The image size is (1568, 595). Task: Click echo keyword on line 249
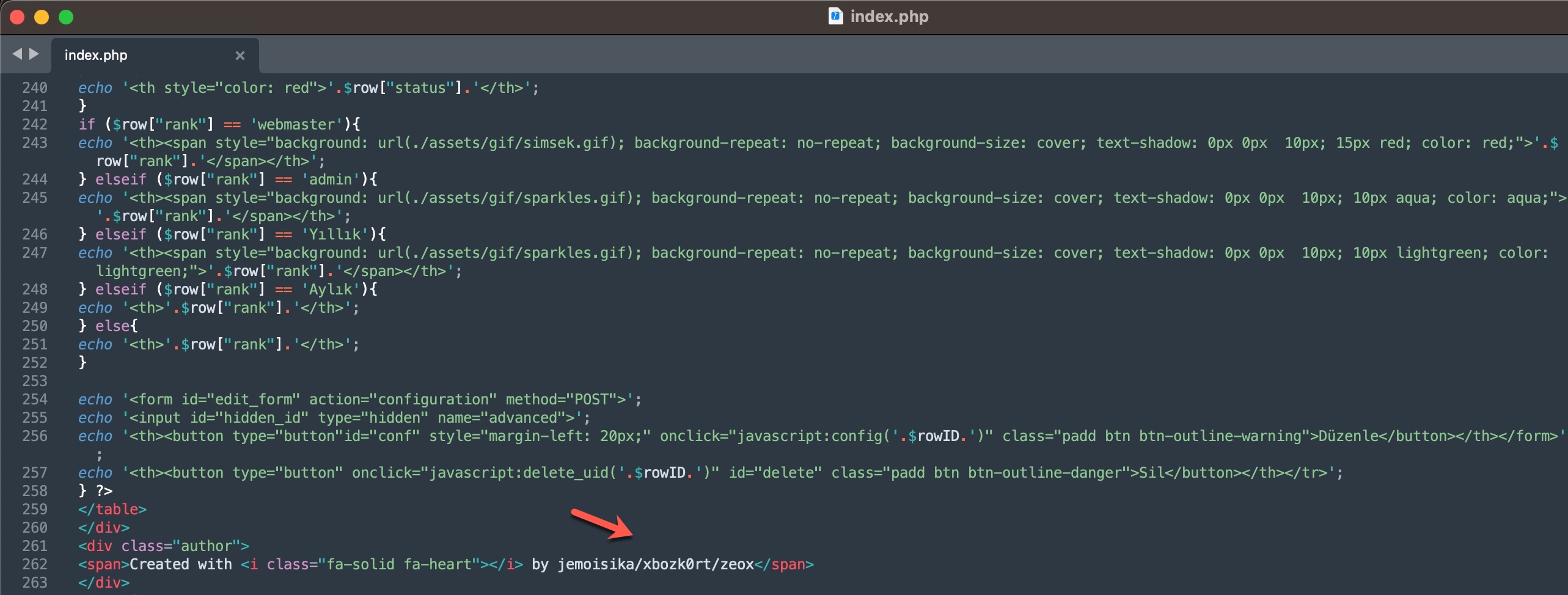coord(95,308)
